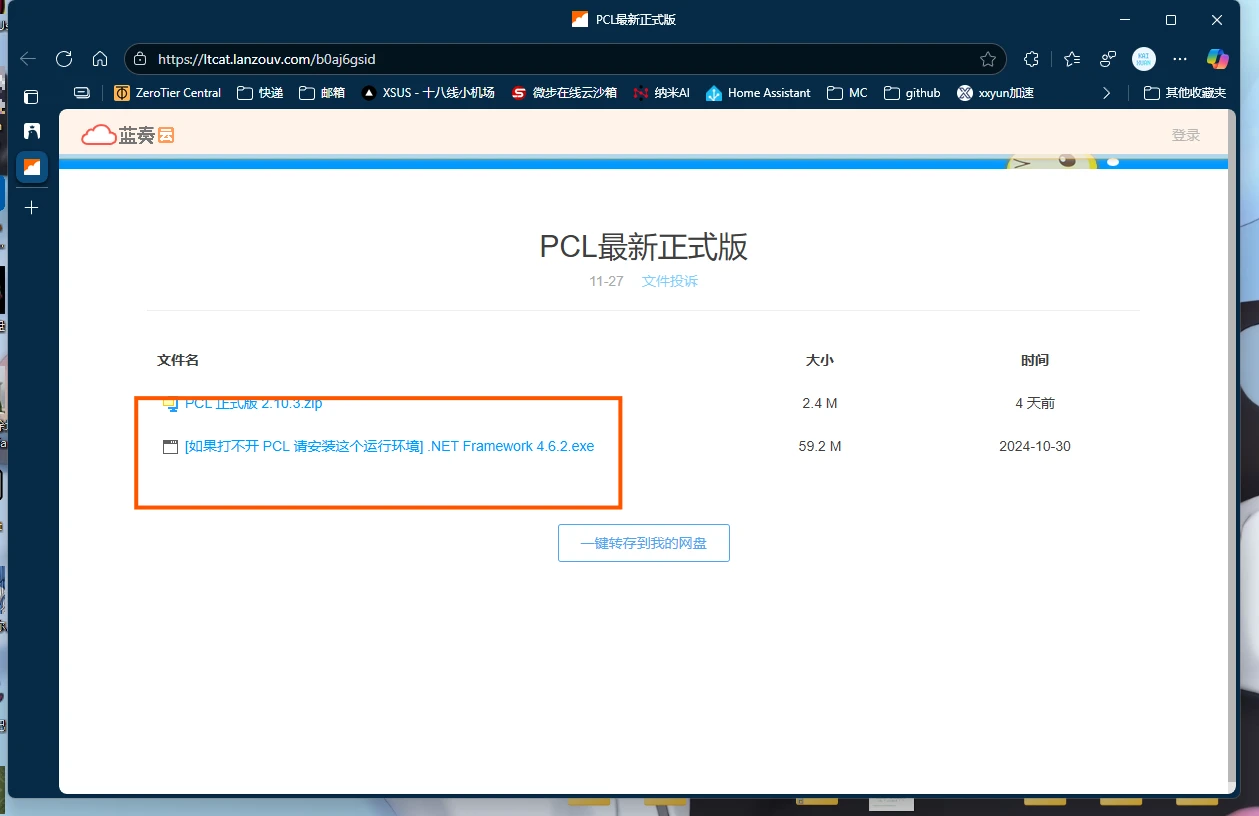Open the favorites list panel
This screenshot has width=1259, height=816.
pyautogui.click(x=1072, y=59)
